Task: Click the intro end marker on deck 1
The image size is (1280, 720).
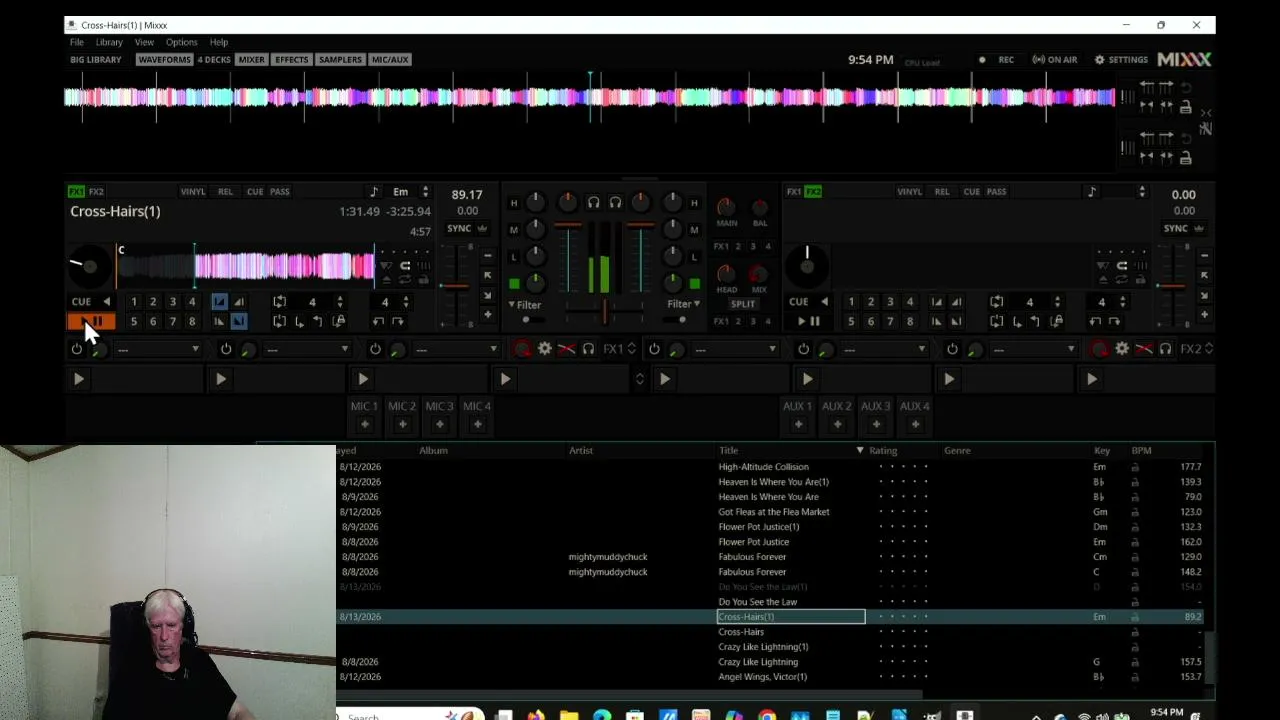Action: pyautogui.click(x=239, y=301)
